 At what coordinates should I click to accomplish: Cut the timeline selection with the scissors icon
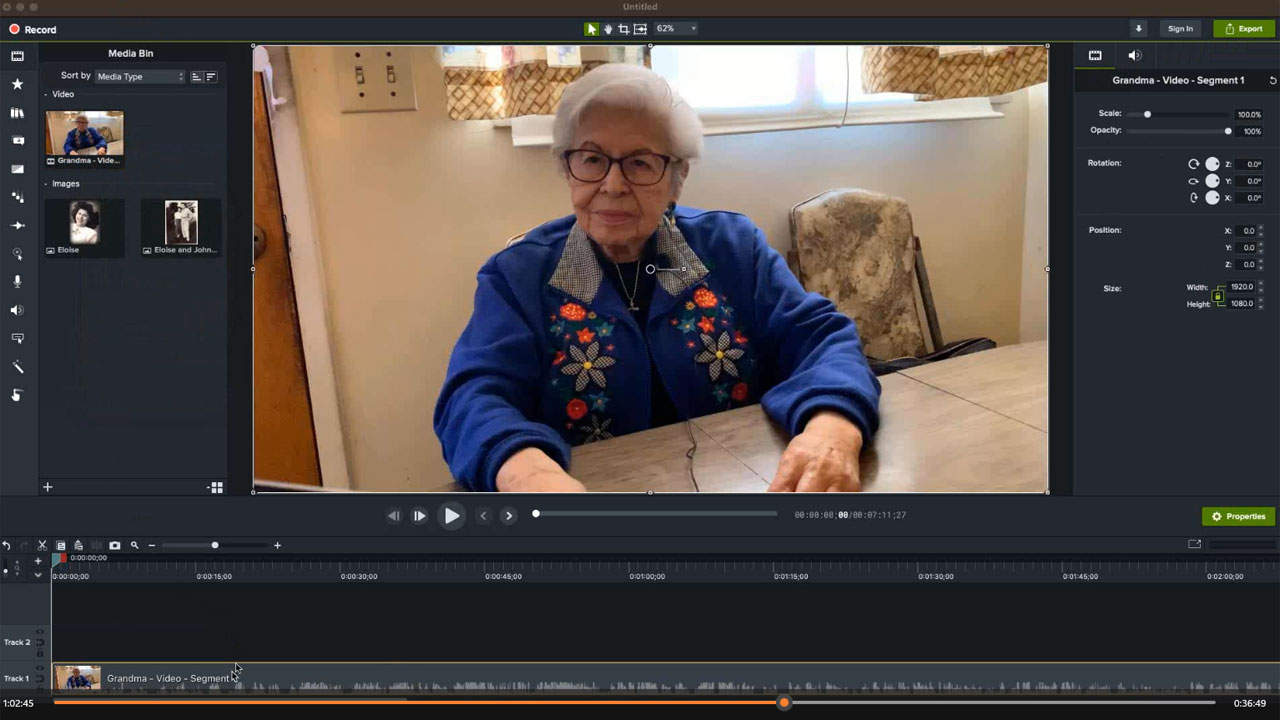pos(42,545)
